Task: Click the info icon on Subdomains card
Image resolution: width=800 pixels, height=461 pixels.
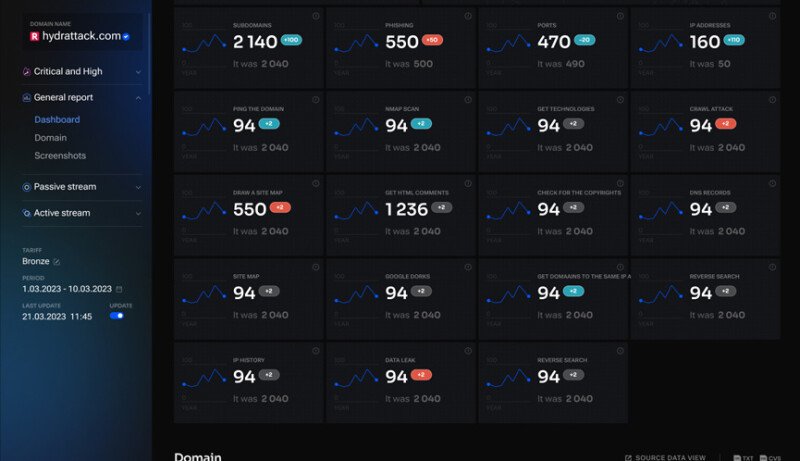Action: (315, 16)
